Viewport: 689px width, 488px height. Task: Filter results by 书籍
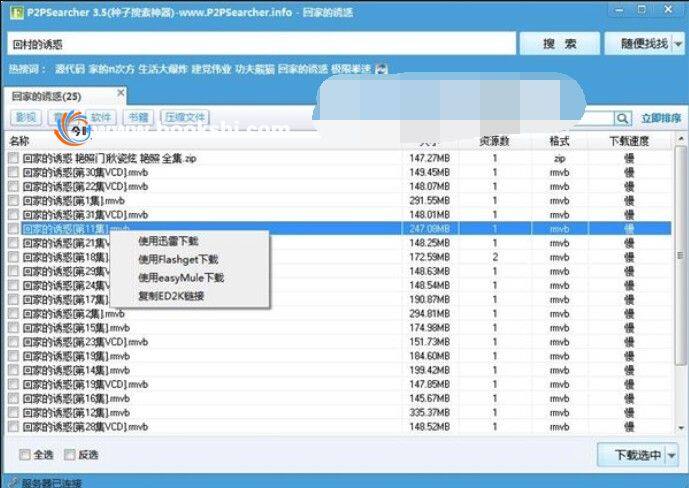pyautogui.click(x=138, y=117)
